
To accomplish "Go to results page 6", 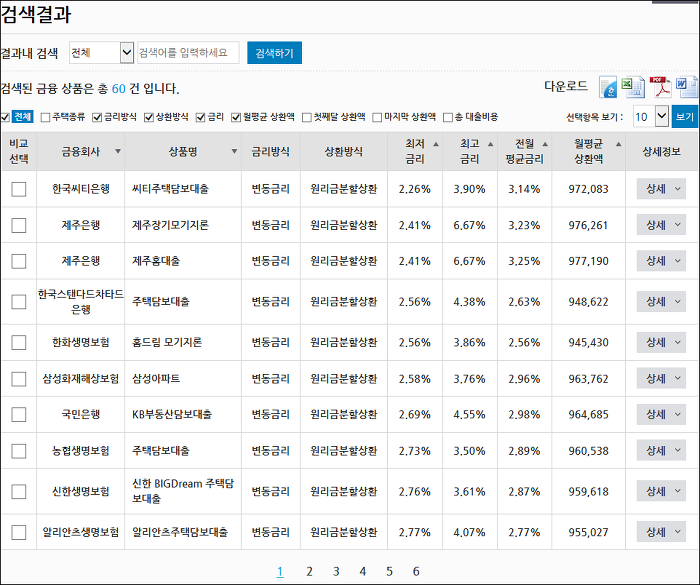I will (416, 572).
